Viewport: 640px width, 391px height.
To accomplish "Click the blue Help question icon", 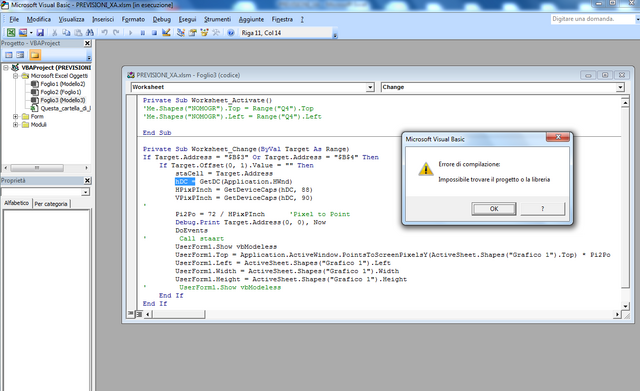I will 231,33.
